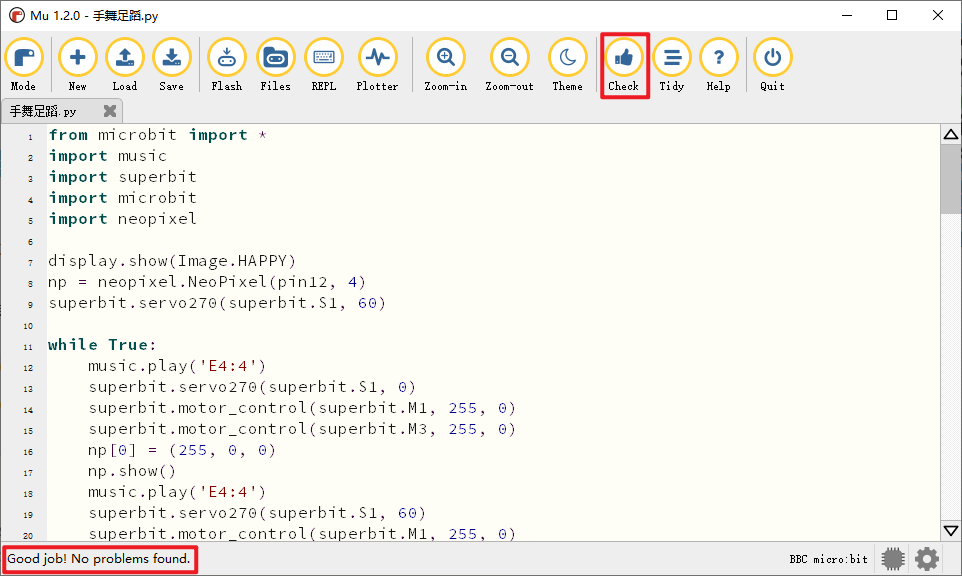Screen dimensions: 962x576
Task: Open the Plotter
Action: 377,64
